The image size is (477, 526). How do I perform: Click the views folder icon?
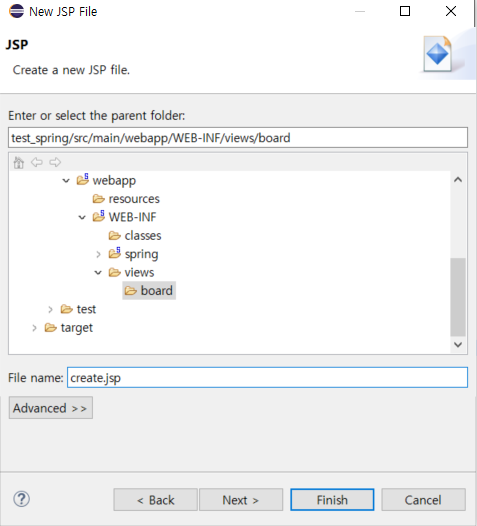coord(115,272)
